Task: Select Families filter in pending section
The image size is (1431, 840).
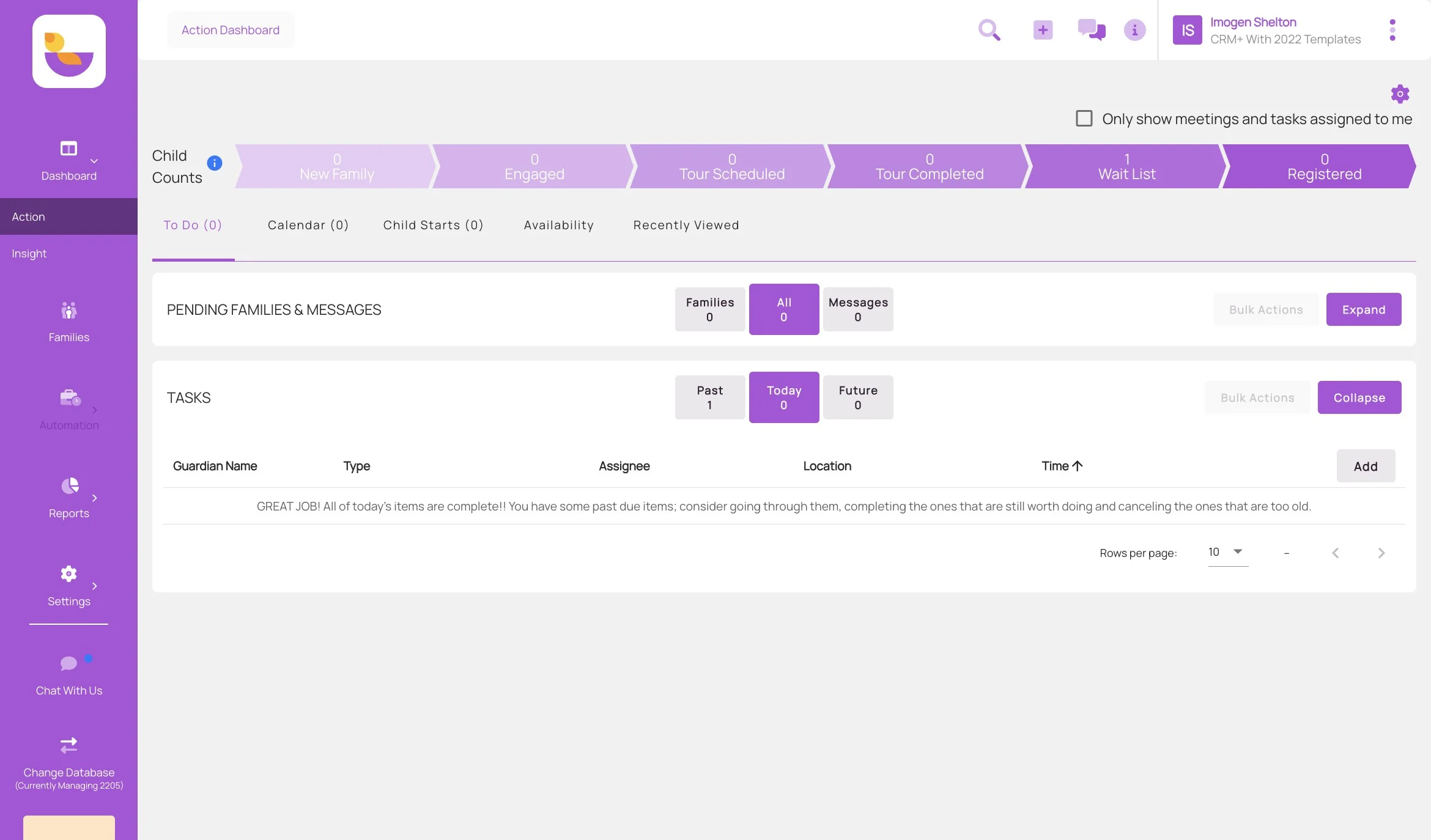Action: 709,309
